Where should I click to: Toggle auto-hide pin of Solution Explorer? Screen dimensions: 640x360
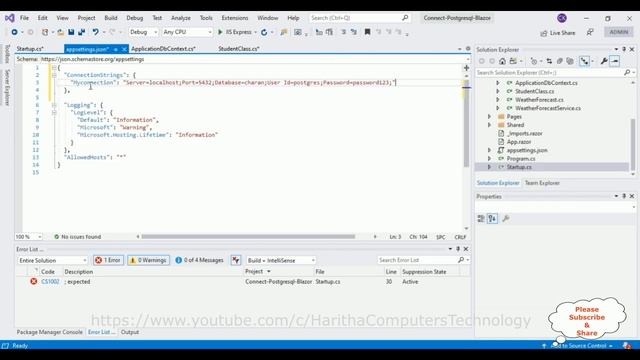pyautogui.click(x=624, y=49)
